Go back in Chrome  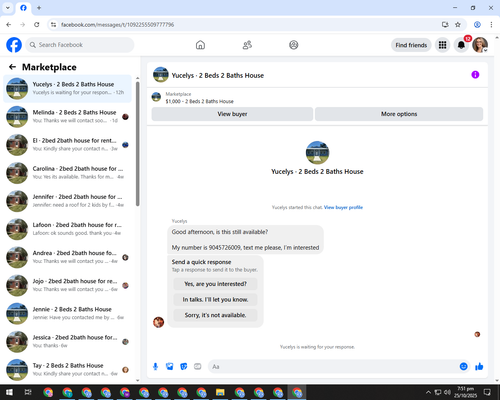click(x=9, y=25)
